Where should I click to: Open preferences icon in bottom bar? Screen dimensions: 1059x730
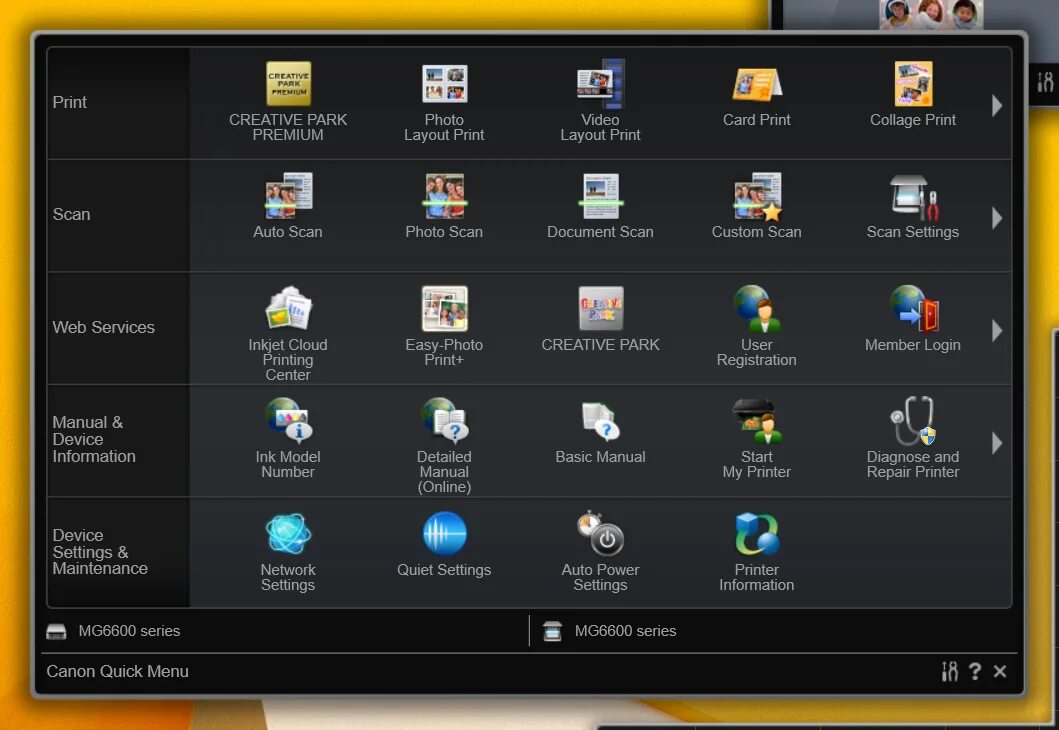point(950,671)
